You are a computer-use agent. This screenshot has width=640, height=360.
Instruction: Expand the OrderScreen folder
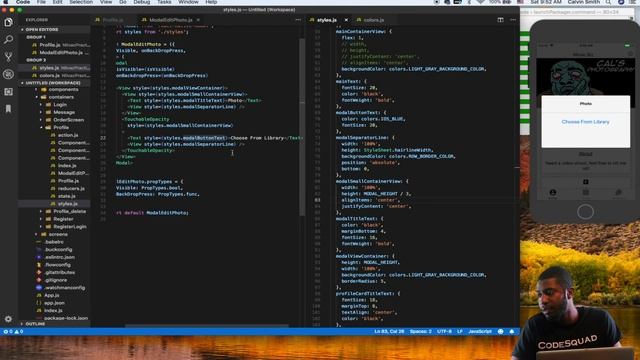(x=69, y=120)
